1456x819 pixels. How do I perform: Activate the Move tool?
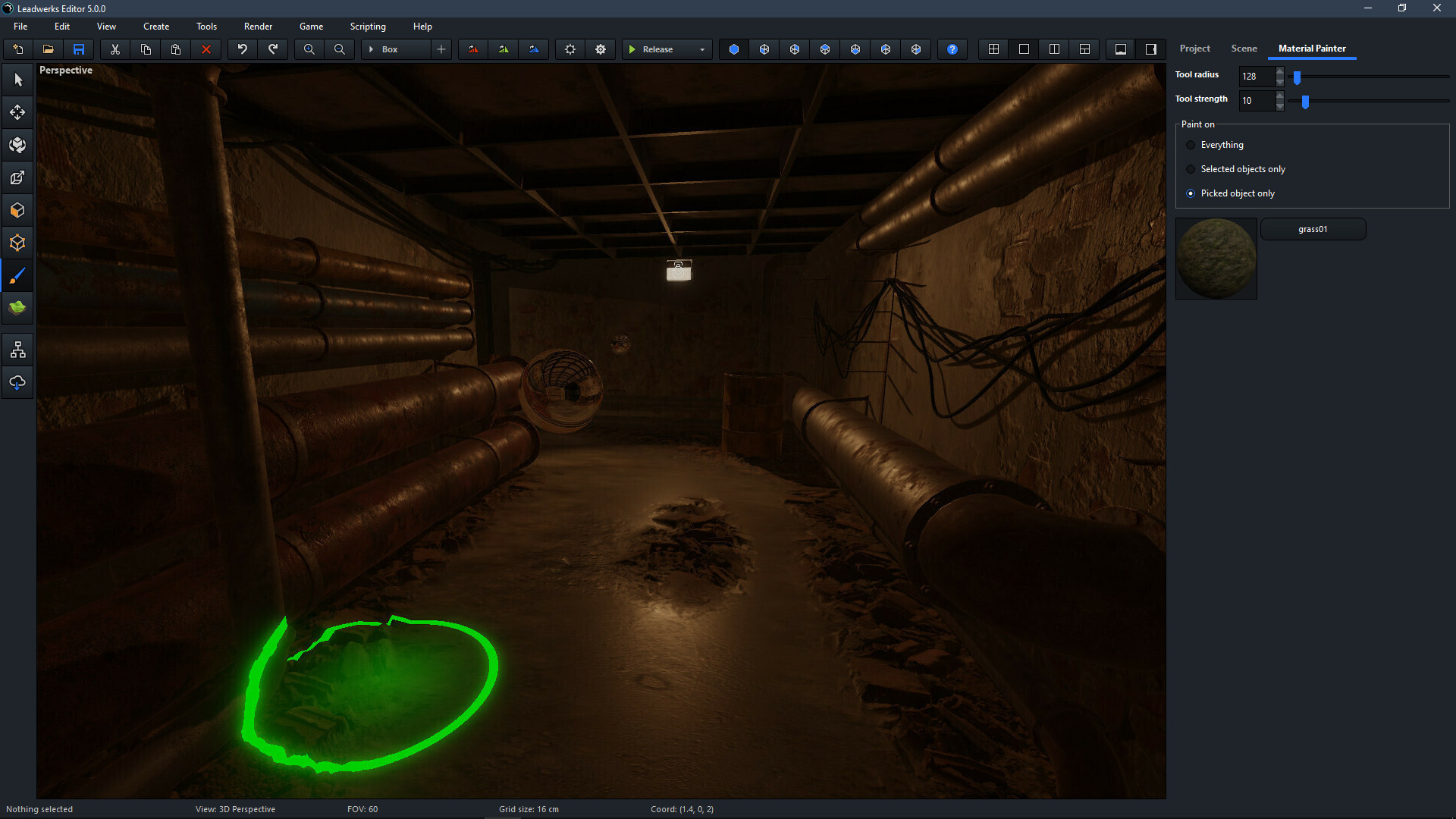17,112
